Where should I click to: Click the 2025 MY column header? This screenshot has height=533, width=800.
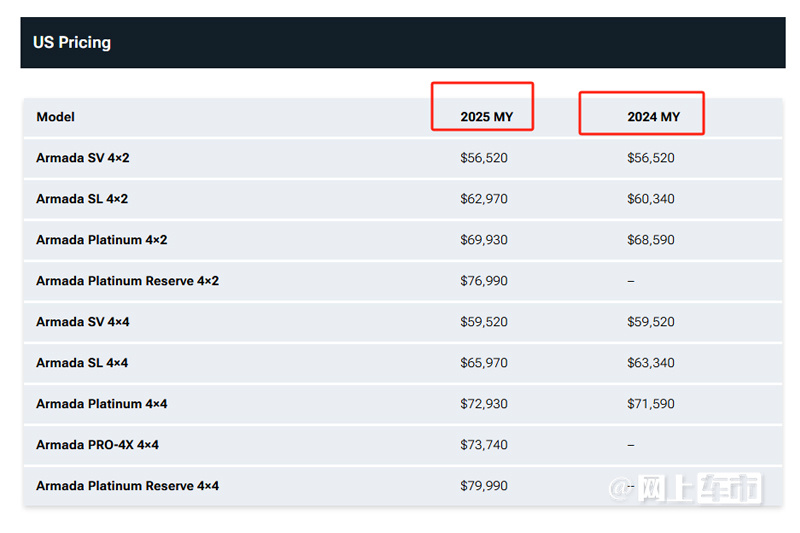tap(487, 117)
